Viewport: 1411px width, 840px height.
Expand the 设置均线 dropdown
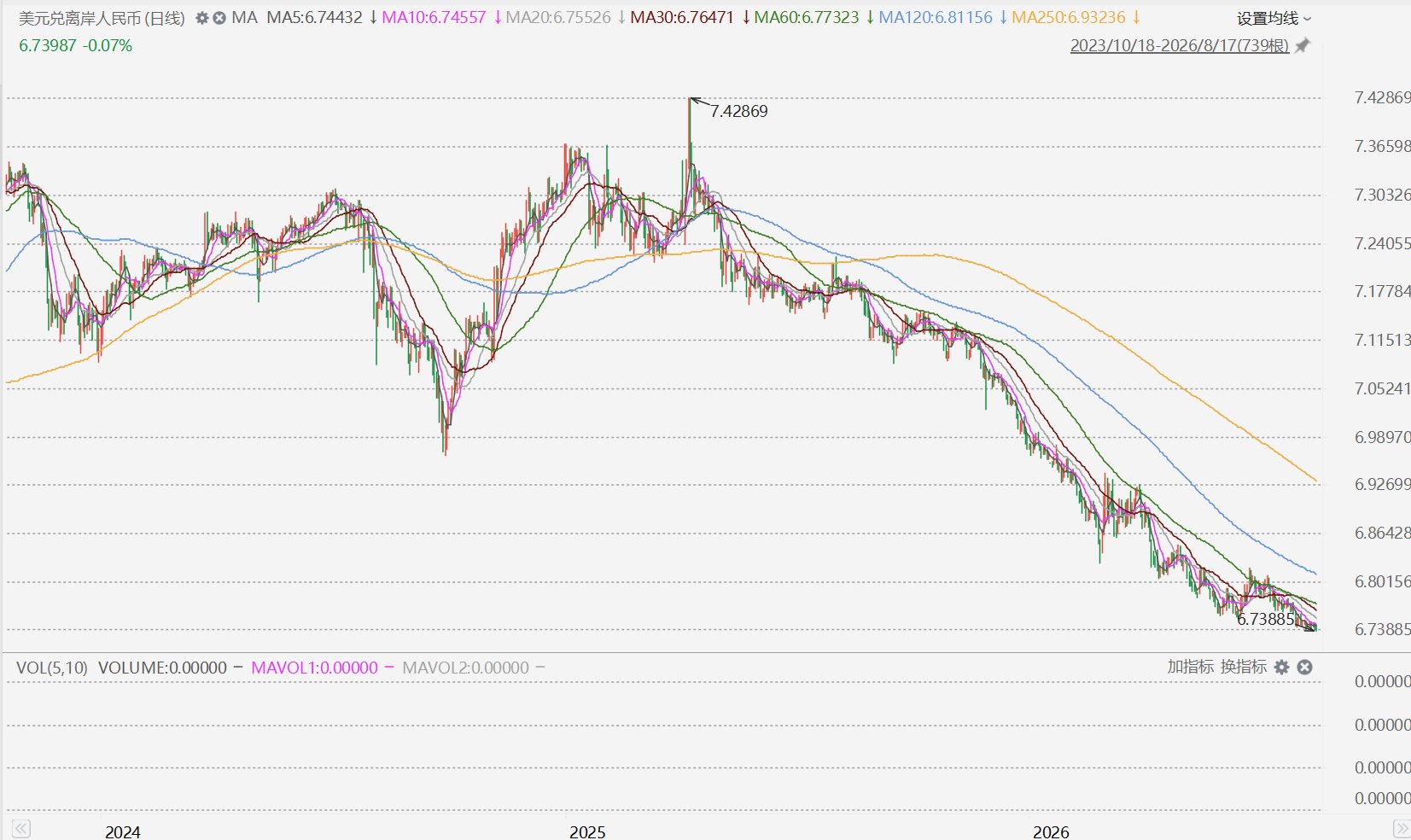point(1274,18)
